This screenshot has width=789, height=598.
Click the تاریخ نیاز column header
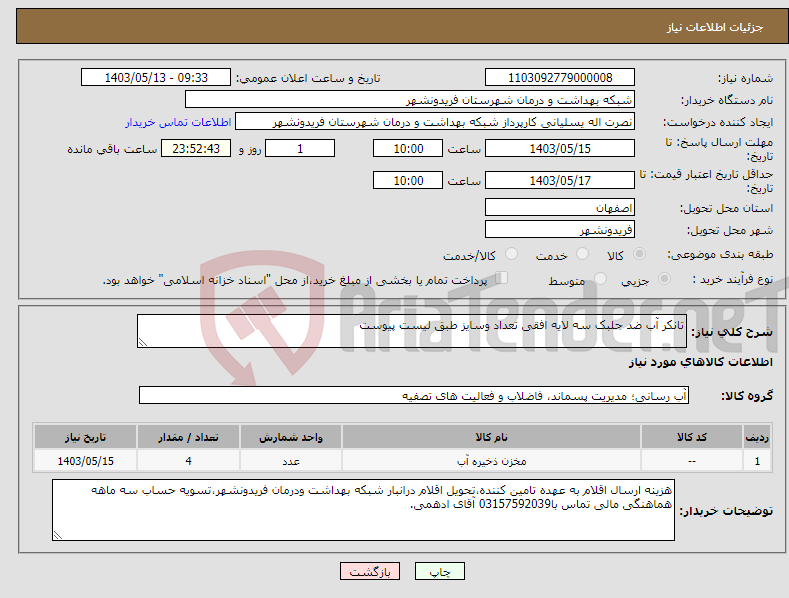86,437
